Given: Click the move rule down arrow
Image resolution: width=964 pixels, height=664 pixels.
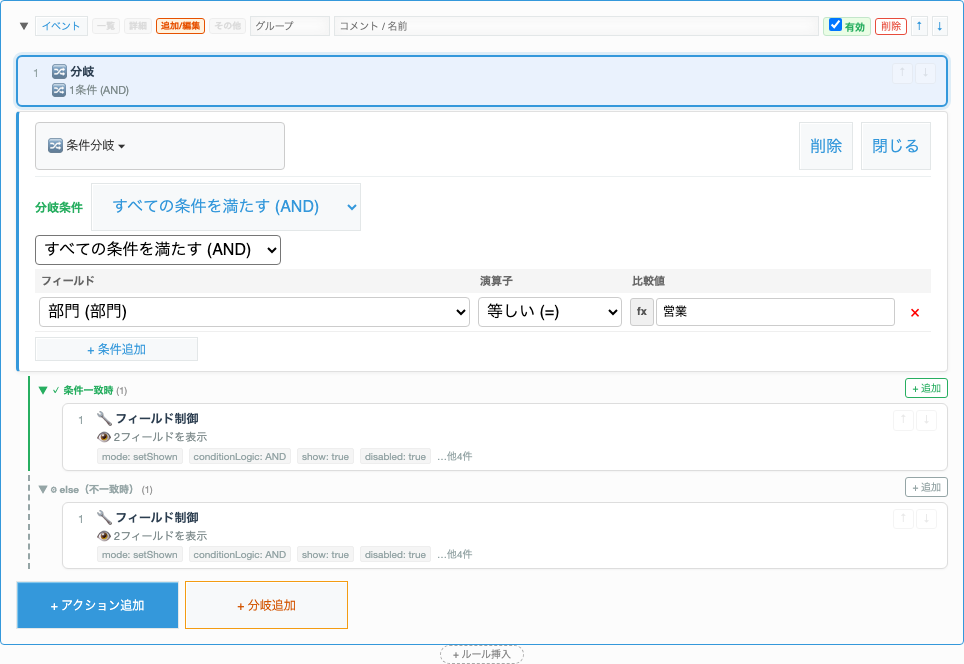Looking at the screenshot, I should point(939,26).
